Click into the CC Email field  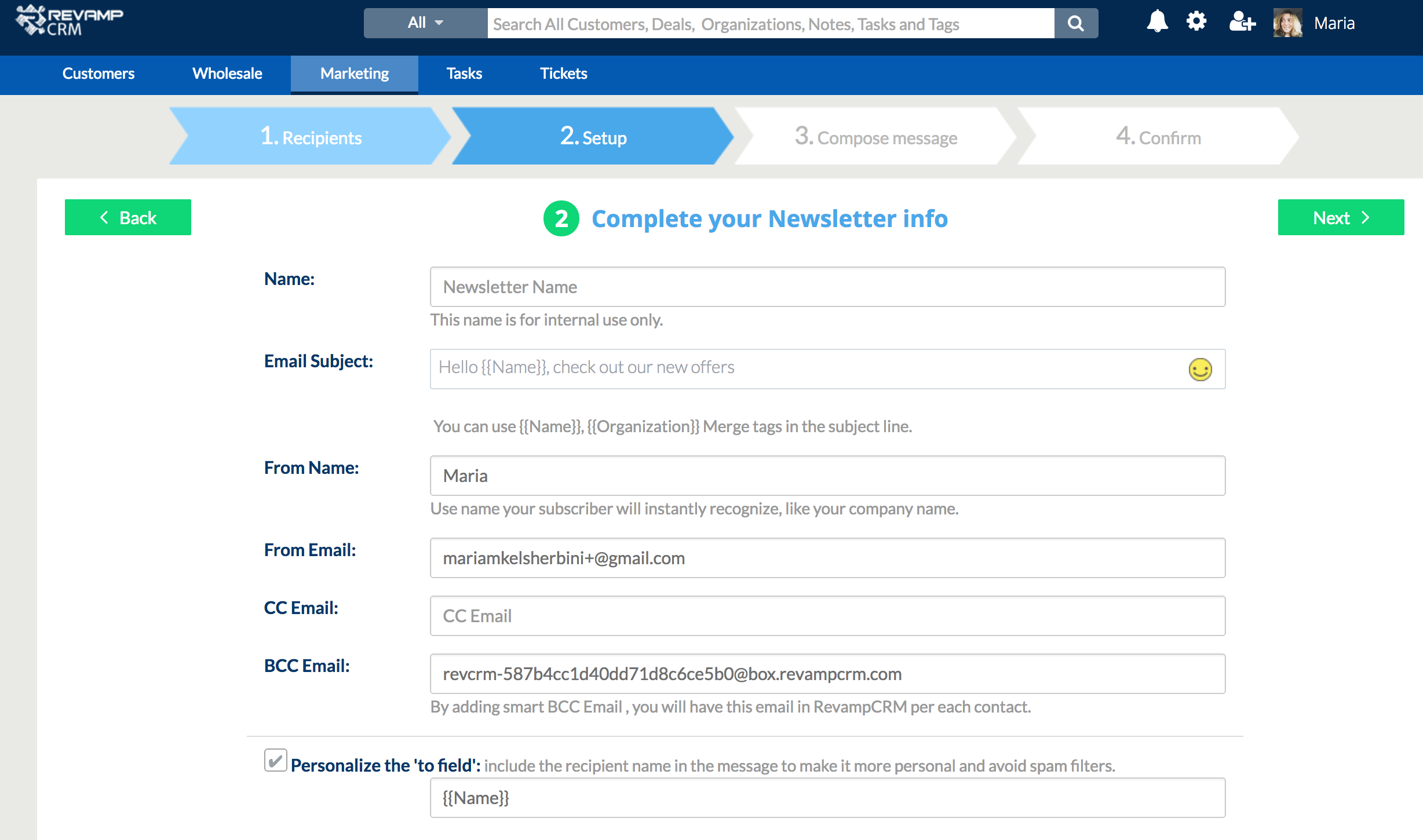pyautogui.click(x=827, y=616)
